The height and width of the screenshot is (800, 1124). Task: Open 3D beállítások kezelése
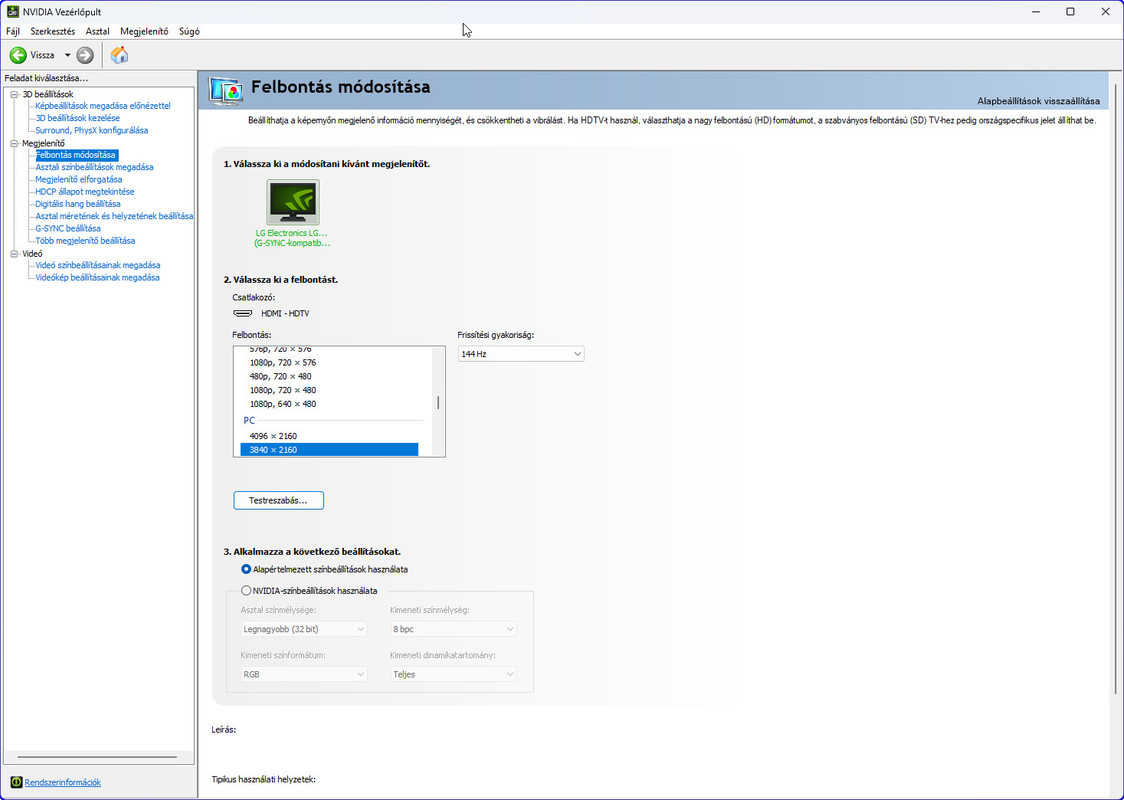[77, 118]
